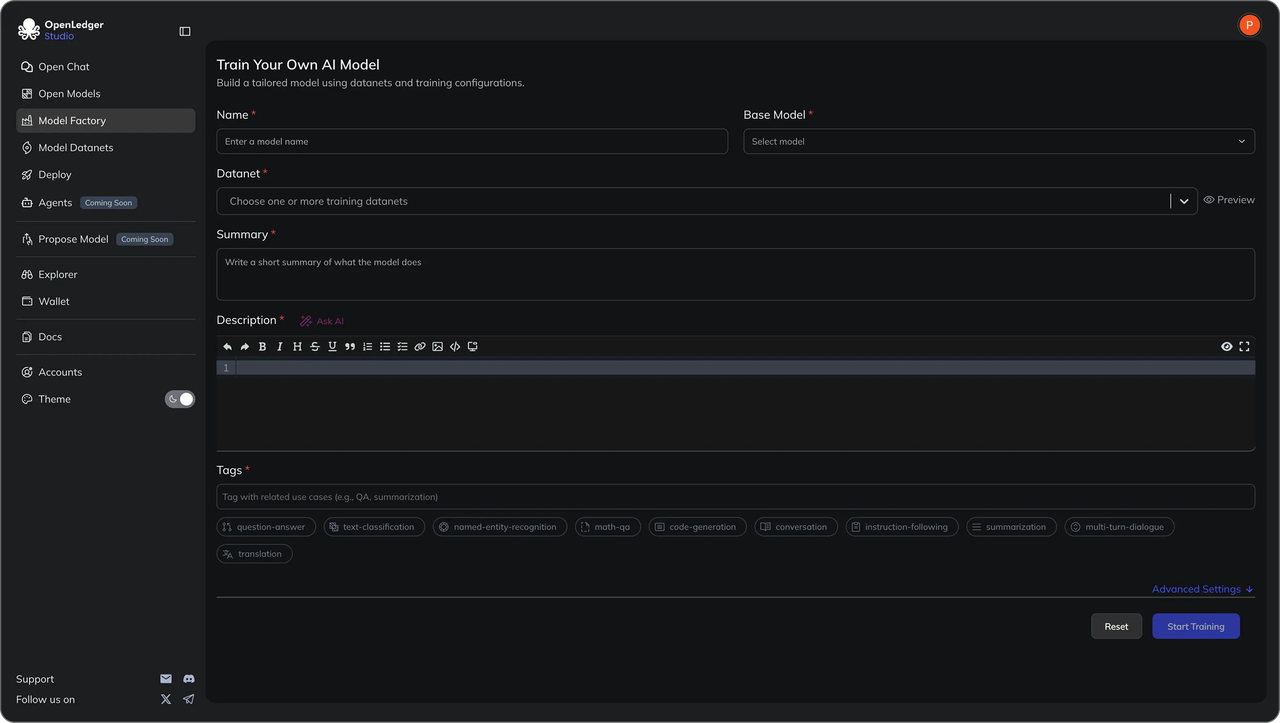Insert an image into the description

[x=437, y=346]
